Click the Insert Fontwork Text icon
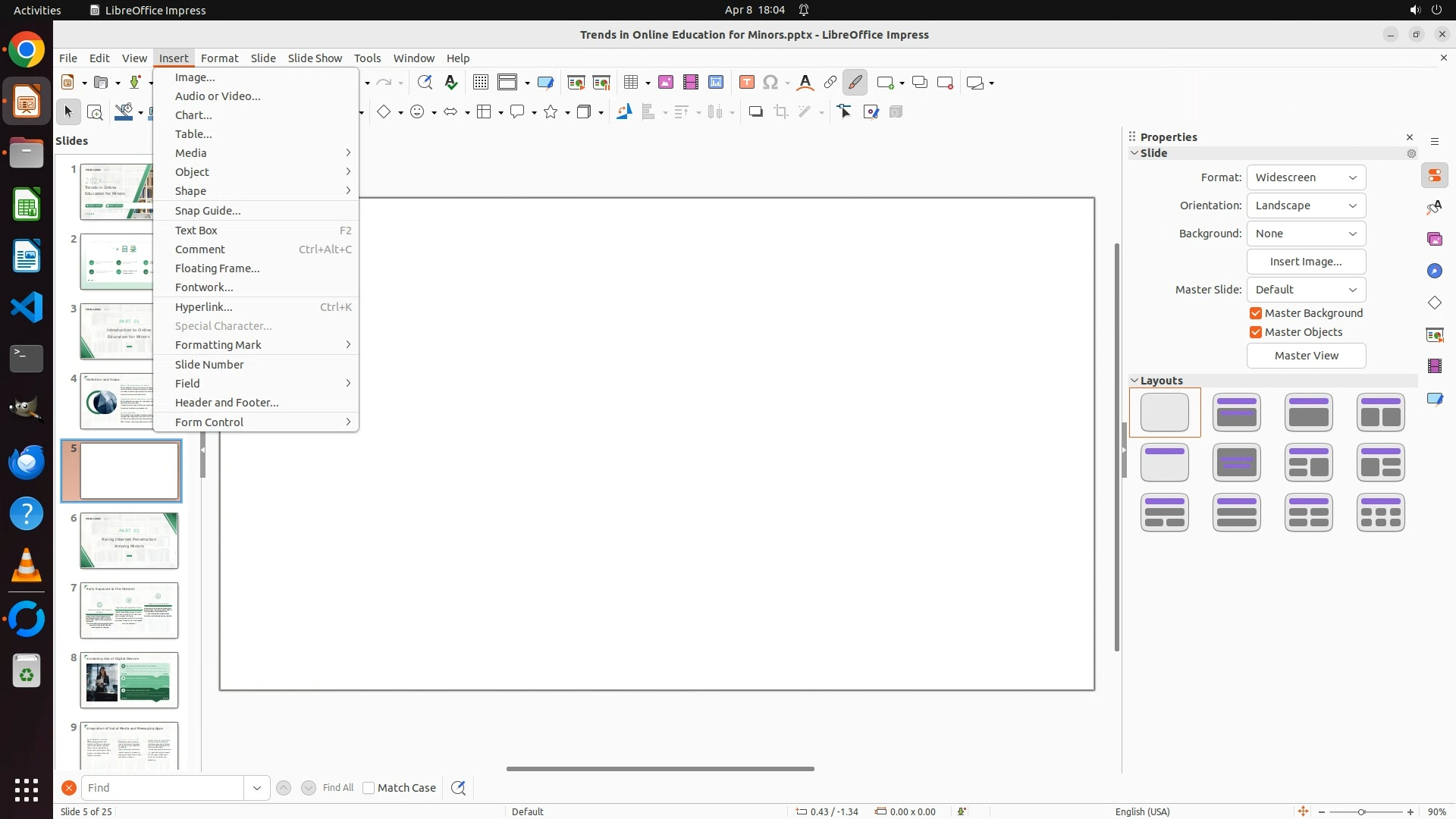The image size is (1456, 819). coord(805,83)
